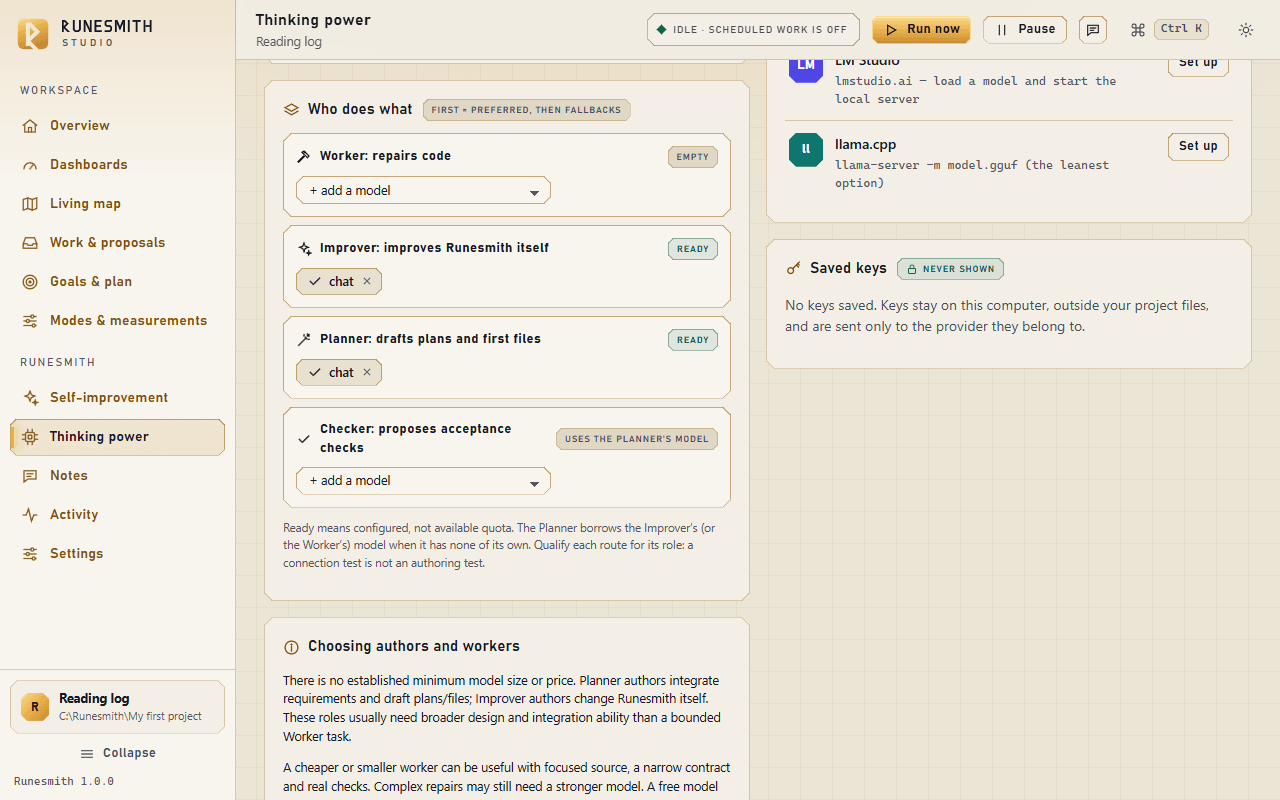1280x800 pixels.
Task: Click the R project avatar for Reading log
Action: 35,707
